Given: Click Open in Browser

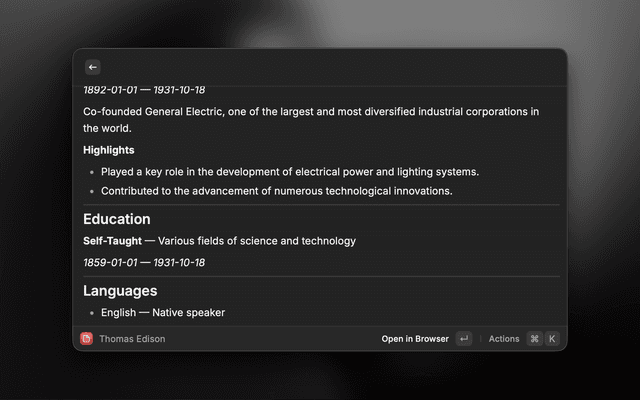Looking at the screenshot, I should (x=415, y=339).
